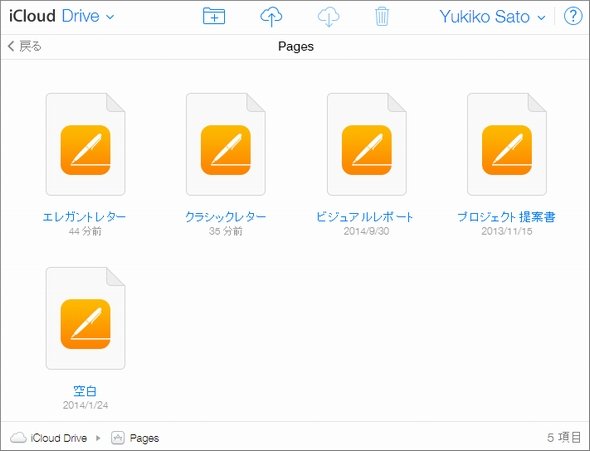Click the Pages breadcrumb in path bar

[x=144, y=438]
